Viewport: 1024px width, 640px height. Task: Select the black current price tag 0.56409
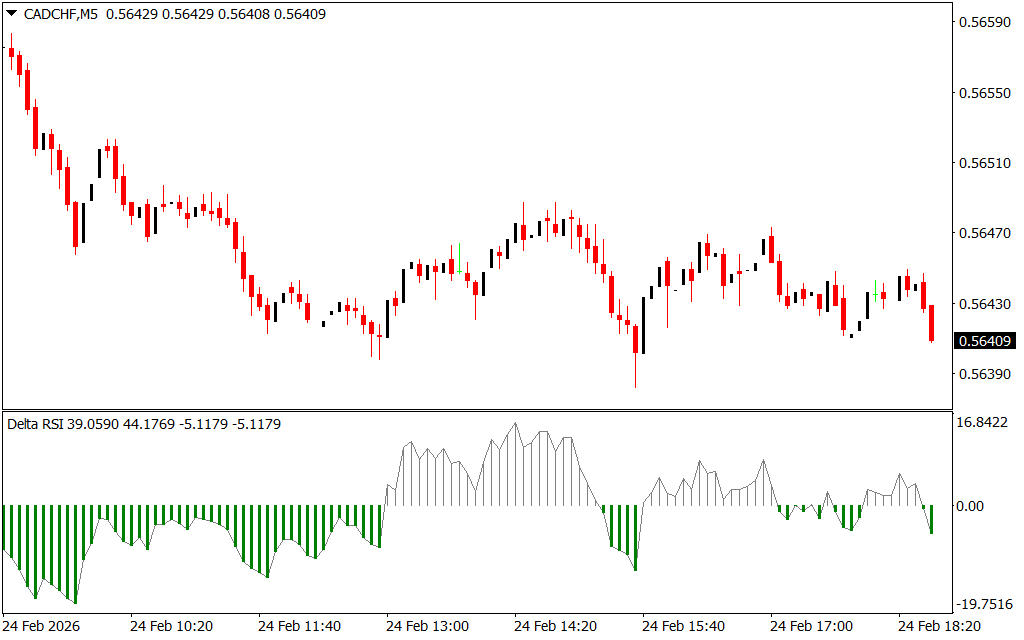point(985,341)
